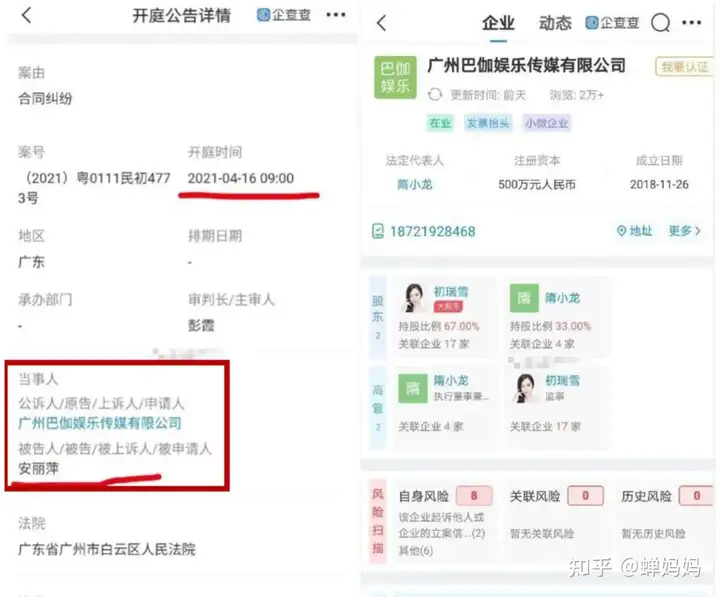This screenshot has height=597, width=720.
Task: Expand 更多 contact info chevron
Action: (685, 231)
